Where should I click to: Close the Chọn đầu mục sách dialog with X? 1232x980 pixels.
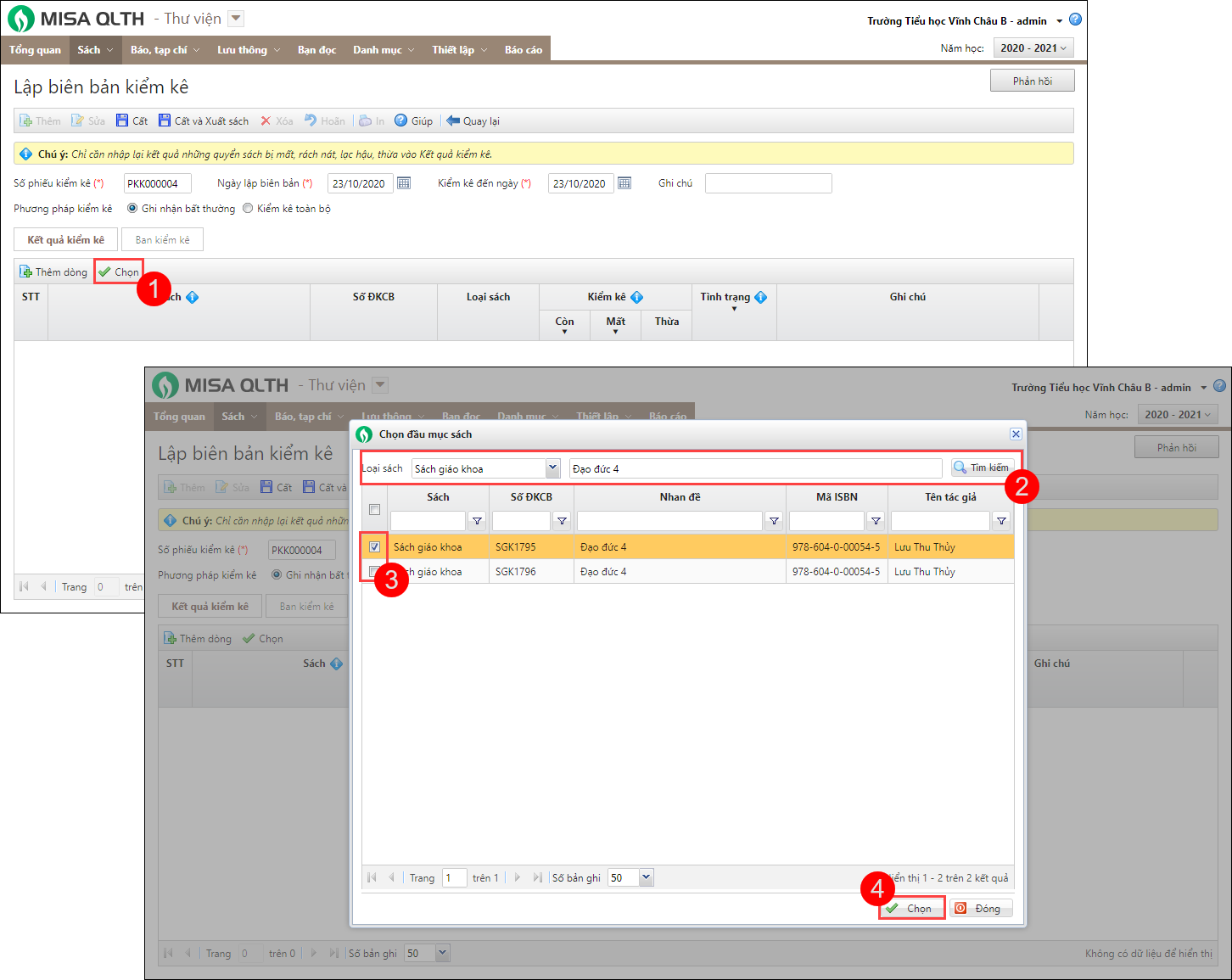click(x=1016, y=434)
